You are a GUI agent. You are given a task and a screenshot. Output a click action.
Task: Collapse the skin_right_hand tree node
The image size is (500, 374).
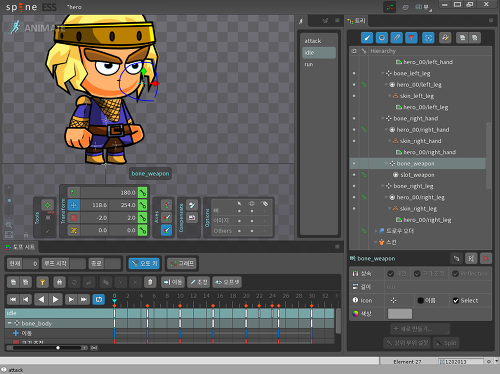[x=390, y=141]
